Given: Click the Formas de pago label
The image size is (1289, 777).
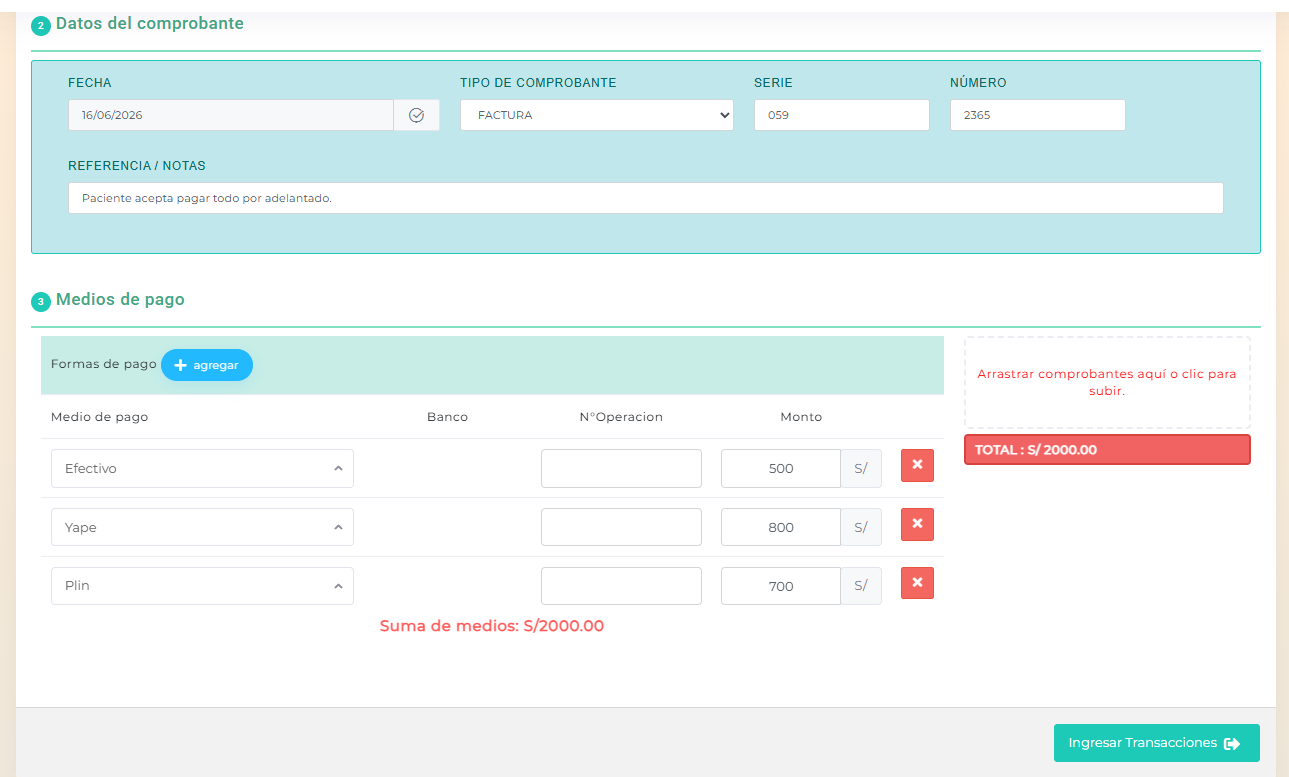Looking at the screenshot, I should pyautogui.click(x=104, y=364).
